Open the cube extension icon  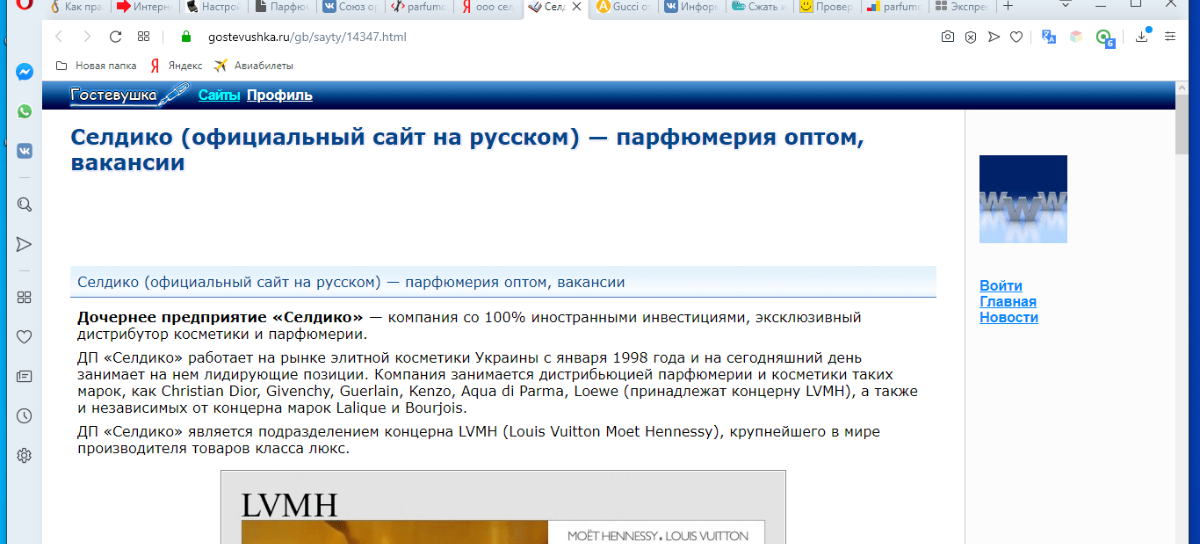pyautogui.click(x=1076, y=37)
